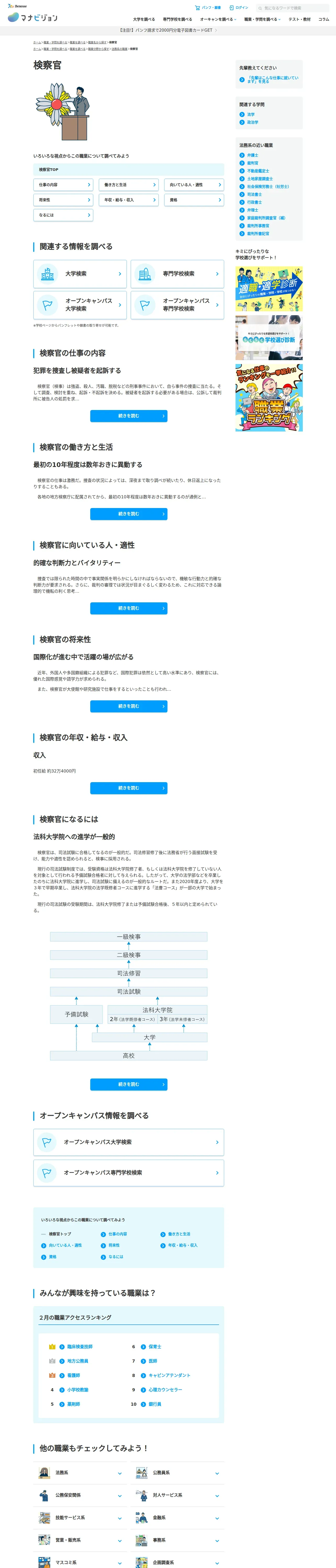Open the オーキャンを調べる header dropdown

point(218,20)
